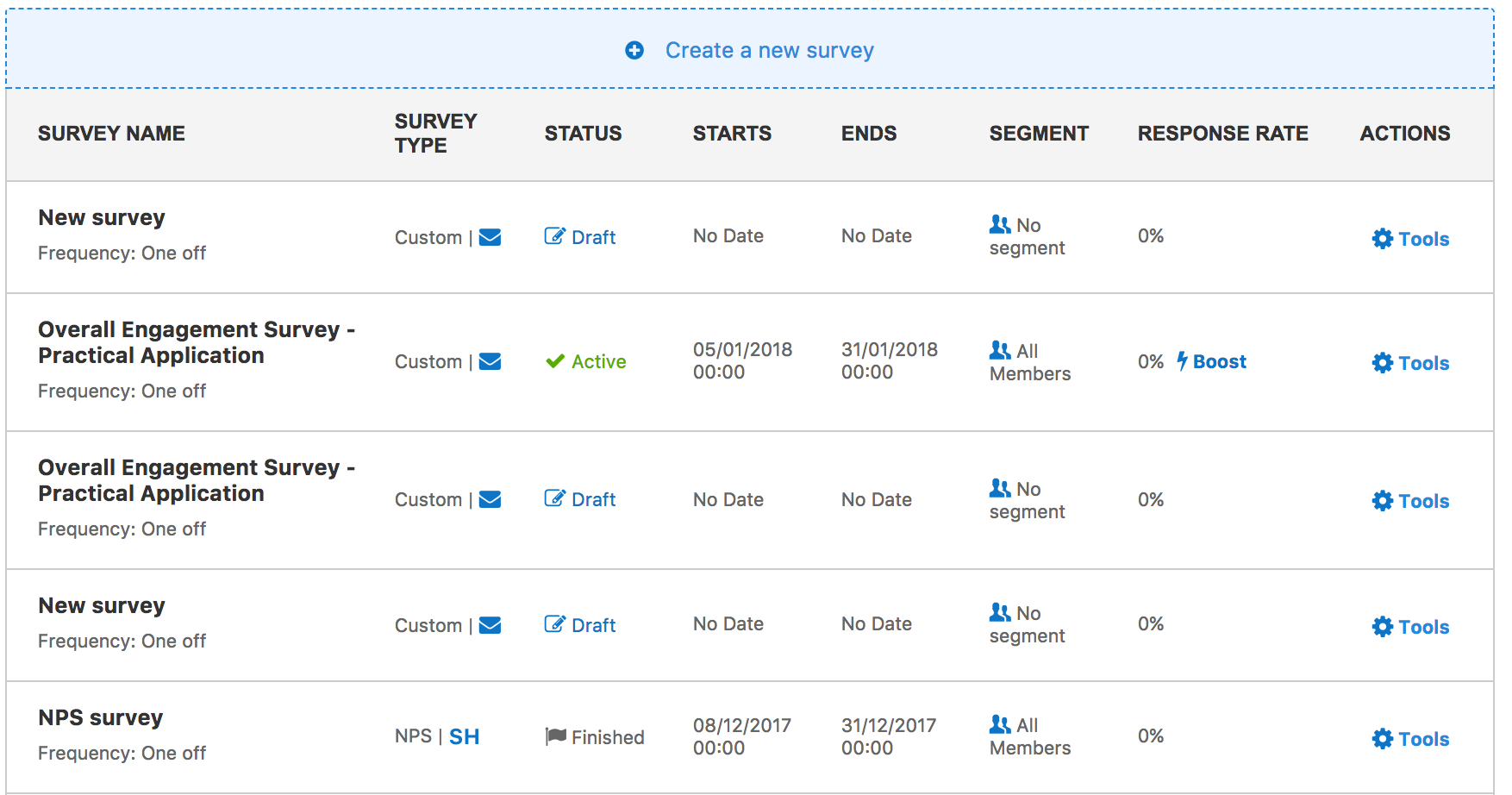Open Tools for the Active Overall Engagement Survey

tap(1411, 363)
